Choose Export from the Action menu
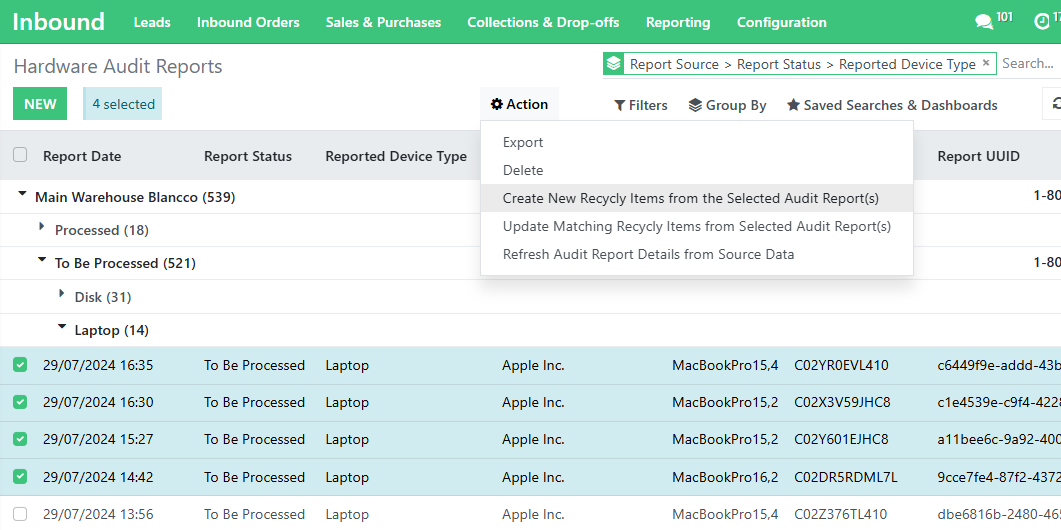This screenshot has height=530, width=1061. [x=697, y=142]
